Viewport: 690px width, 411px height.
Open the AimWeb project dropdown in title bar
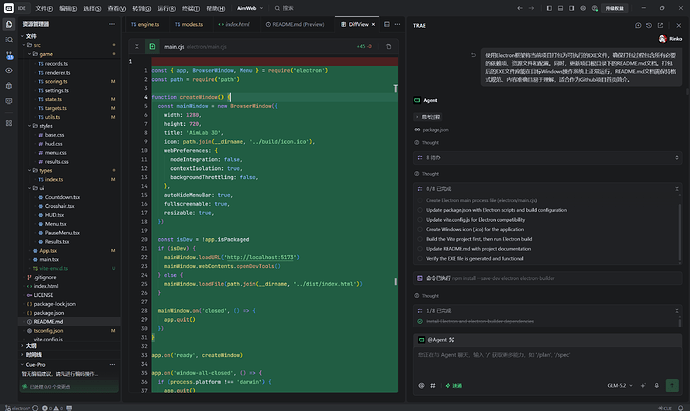coord(250,8)
